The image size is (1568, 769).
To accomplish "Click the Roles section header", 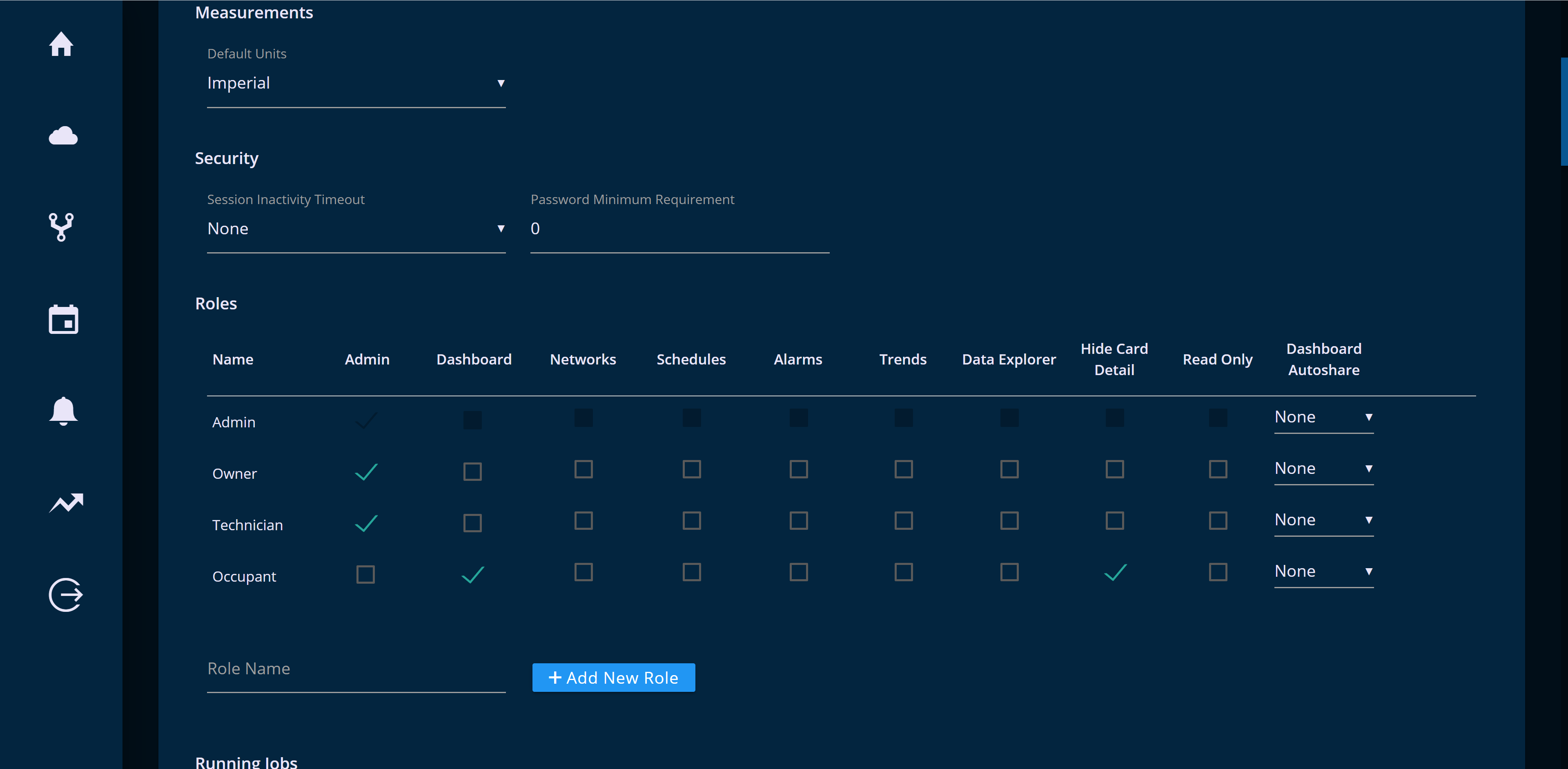I will (216, 302).
